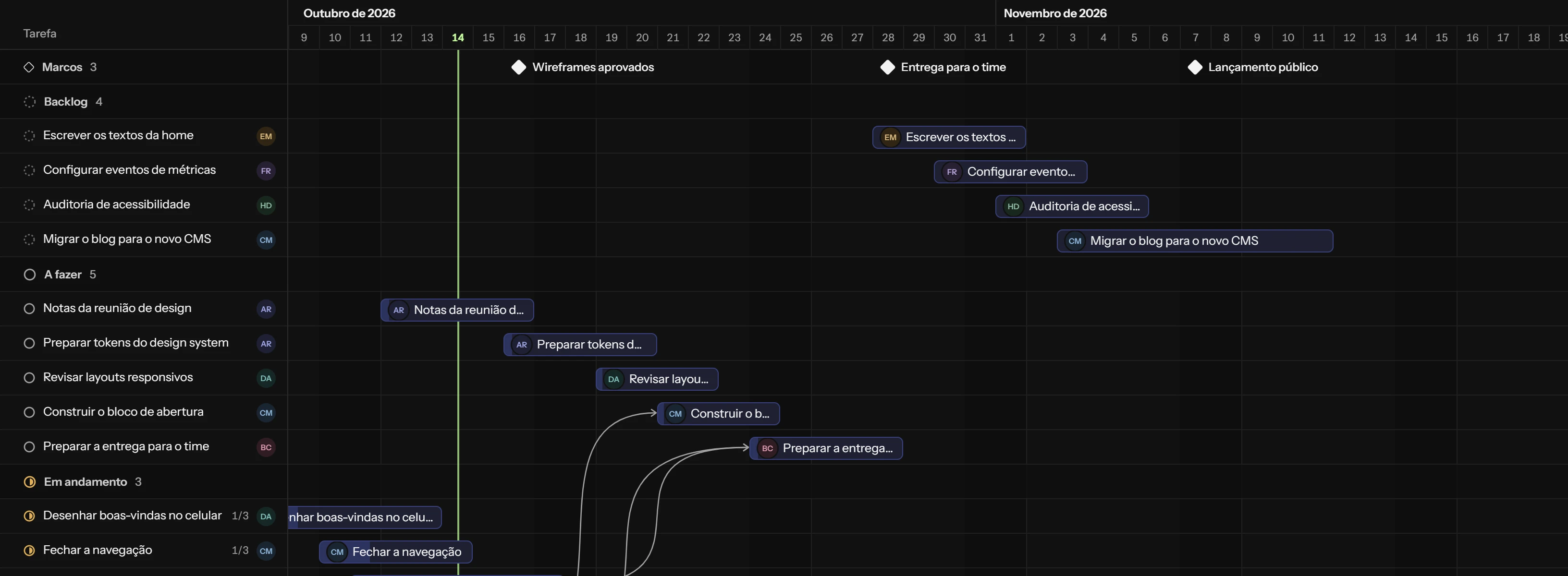Open the Revisar layou... timeline bar
1568x576 pixels.
click(657, 380)
